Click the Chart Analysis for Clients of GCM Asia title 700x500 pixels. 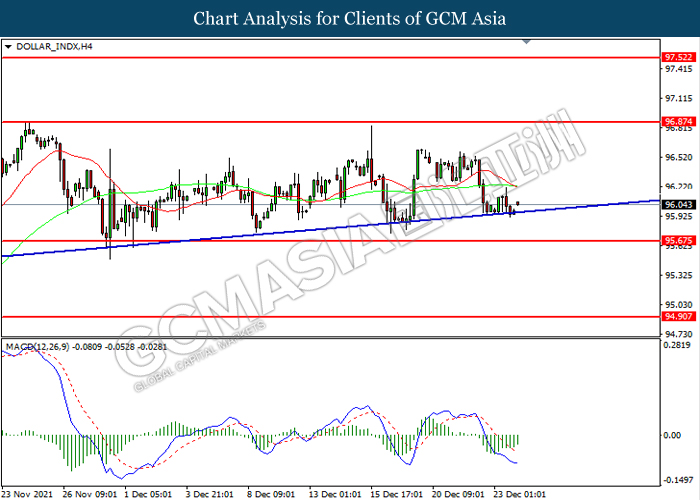(x=350, y=19)
